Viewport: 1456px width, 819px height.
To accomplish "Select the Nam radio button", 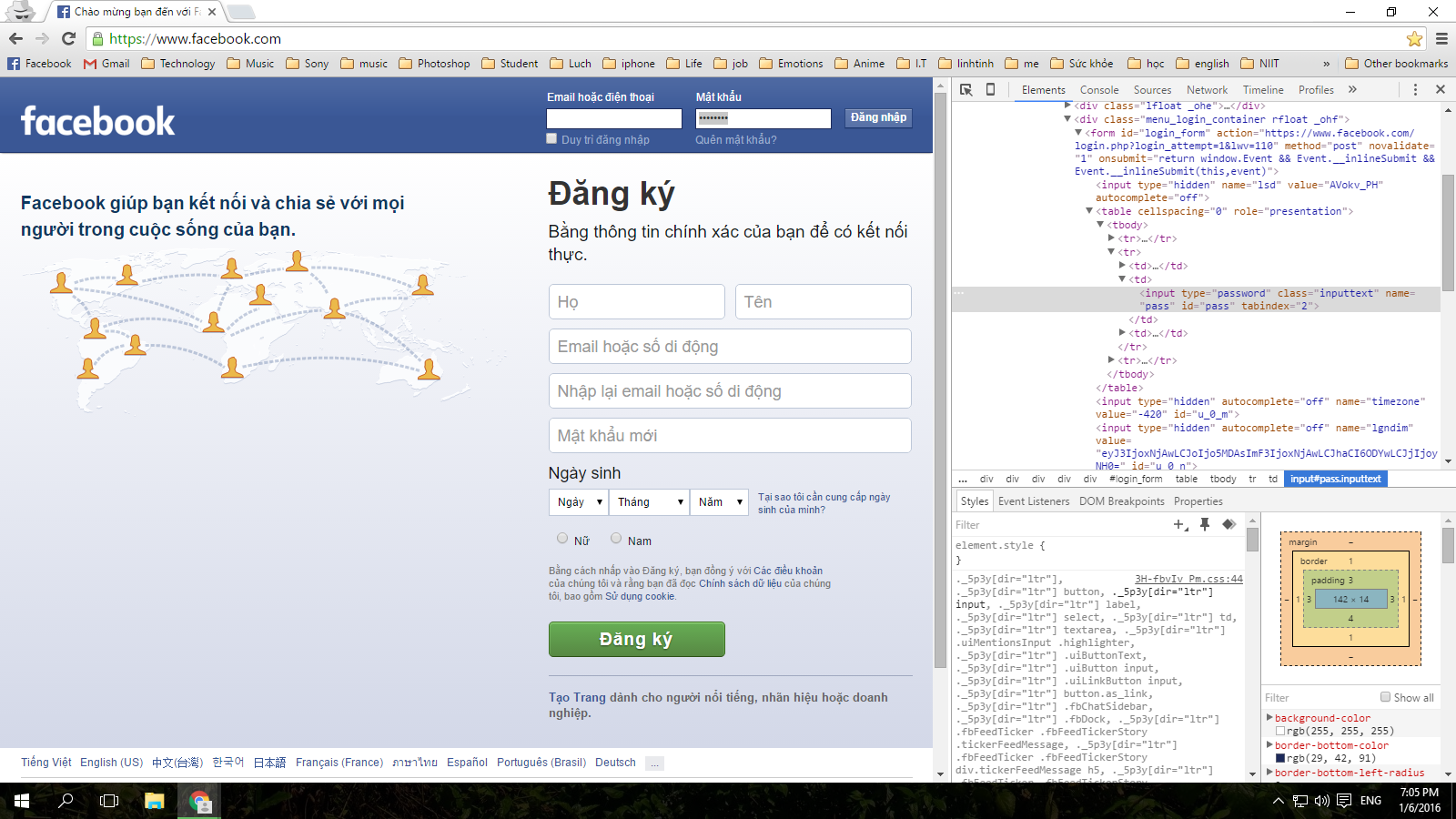I will [616, 538].
